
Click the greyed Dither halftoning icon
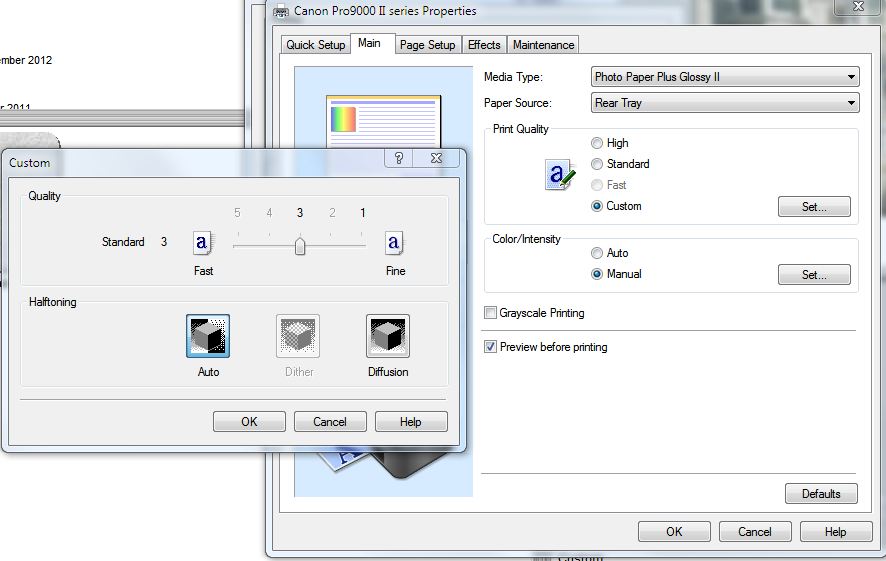[298, 336]
